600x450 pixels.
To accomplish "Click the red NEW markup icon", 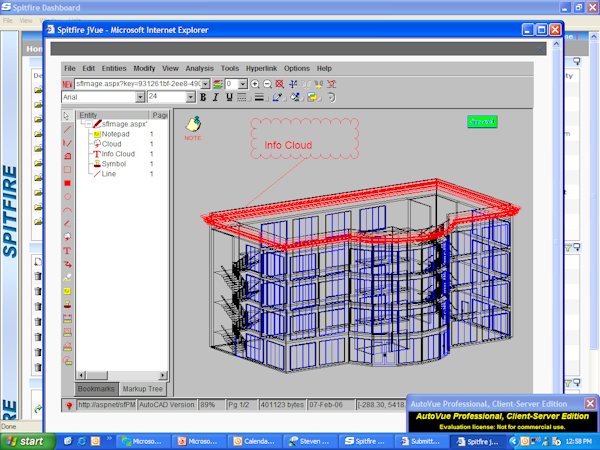I will pos(67,84).
